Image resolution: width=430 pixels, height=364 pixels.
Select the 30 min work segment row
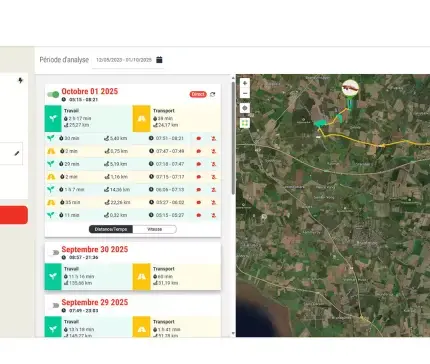tap(133, 138)
